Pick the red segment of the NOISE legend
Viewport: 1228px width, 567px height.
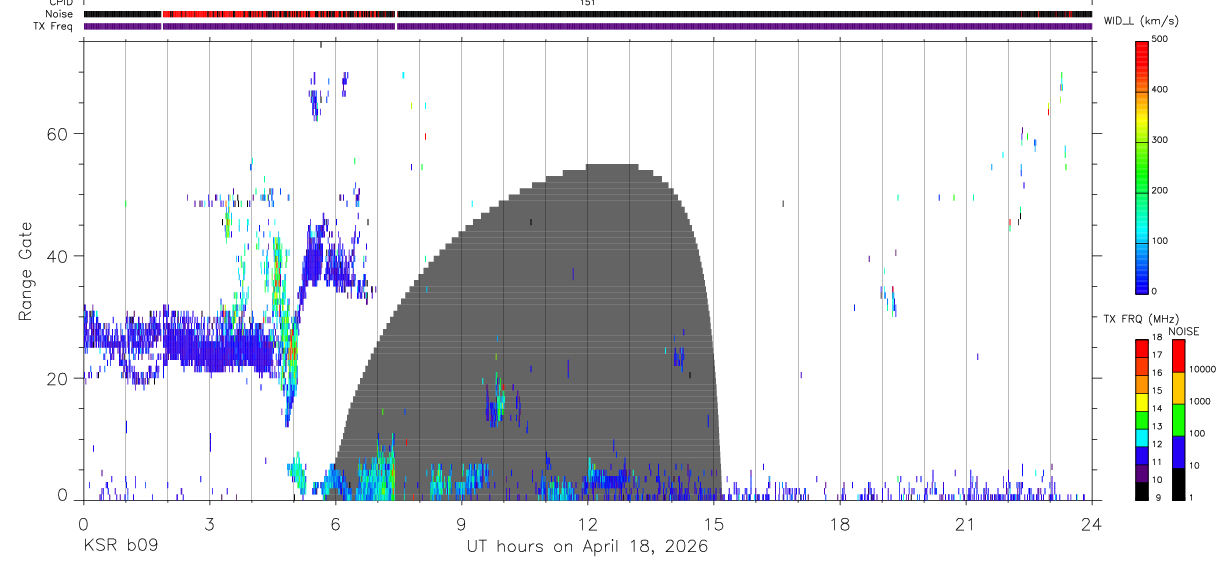pyautogui.click(x=1179, y=356)
